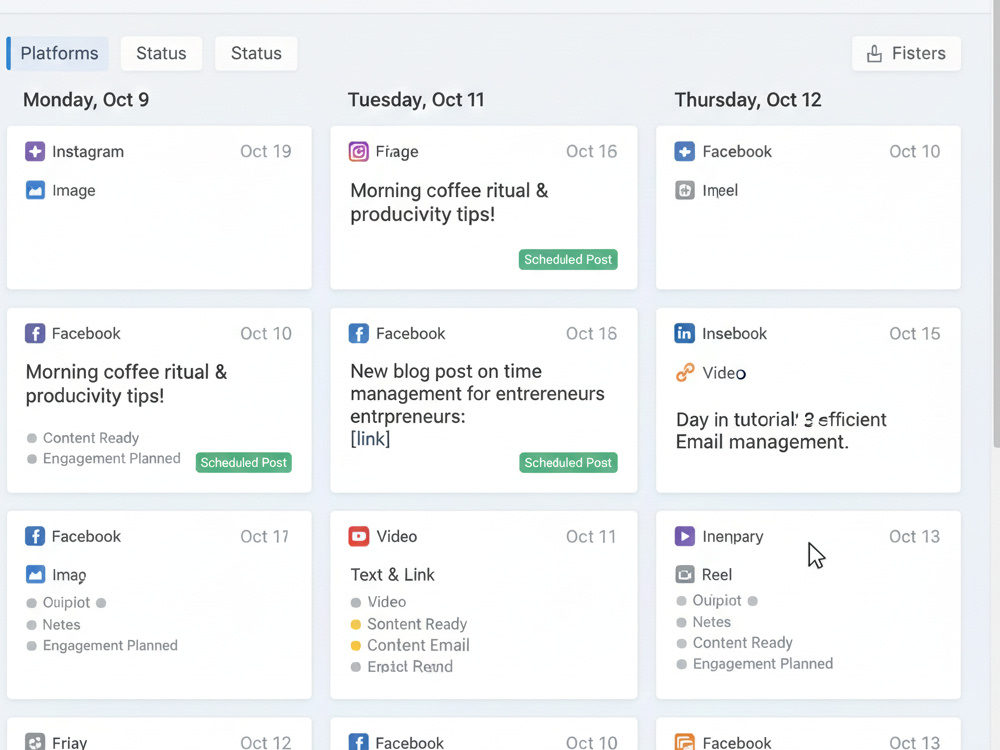Open the [link] in the blog post card
Image resolution: width=1000 pixels, height=750 pixels.
(370, 439)
